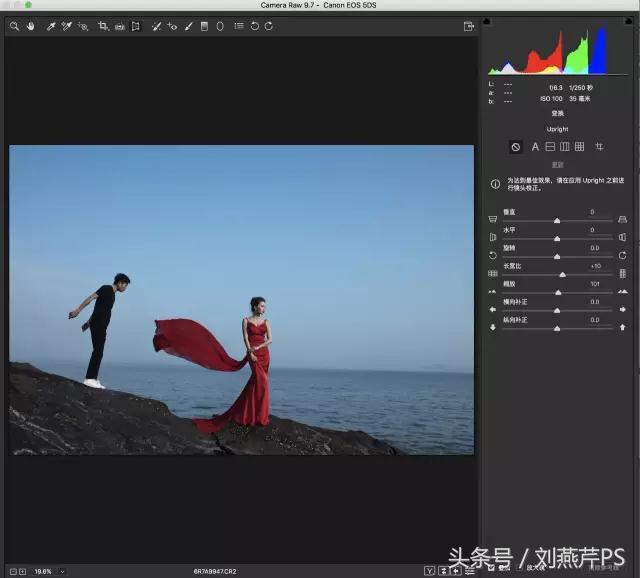Zoom in with the plus button
Screen dimensions: 640x578
click(x=23, y=572)
